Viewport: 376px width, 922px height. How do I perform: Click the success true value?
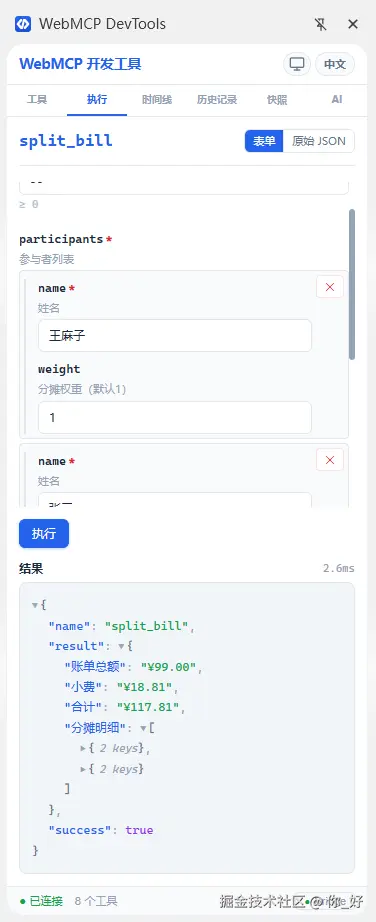point(139,830)
